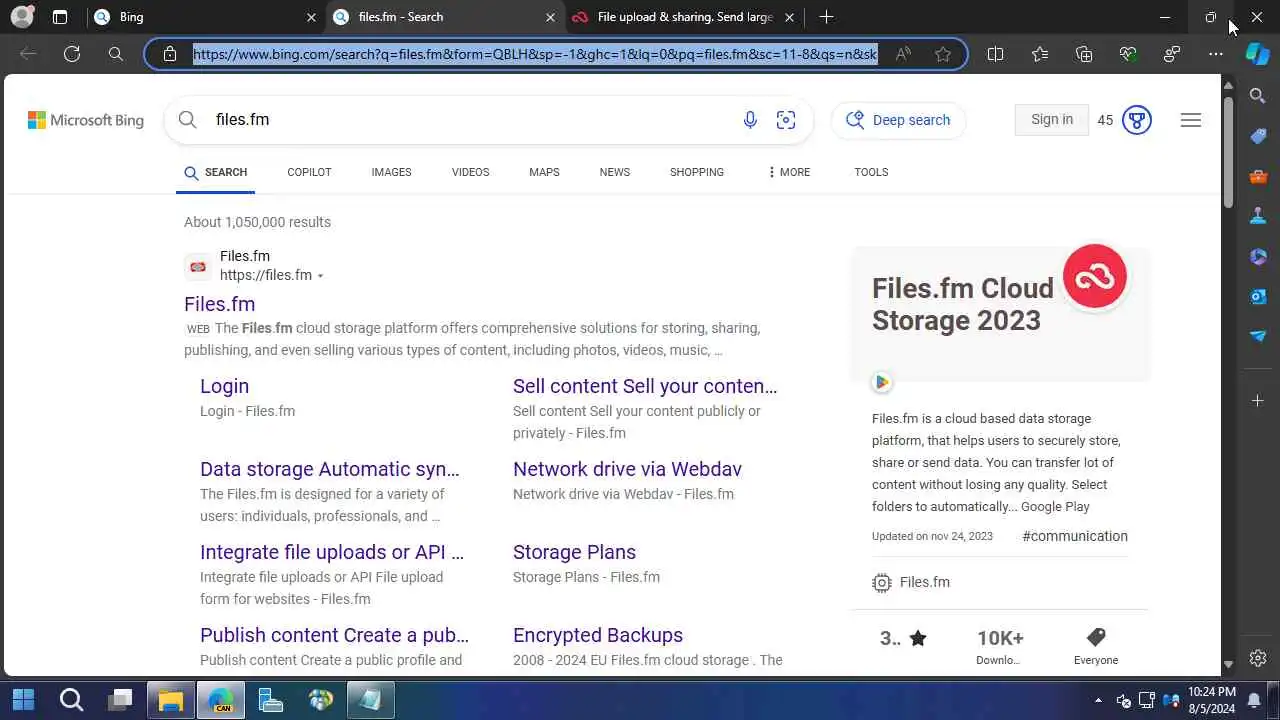Open the tab actions menu icon
The image size is (1280, 720).
point(60,17)
